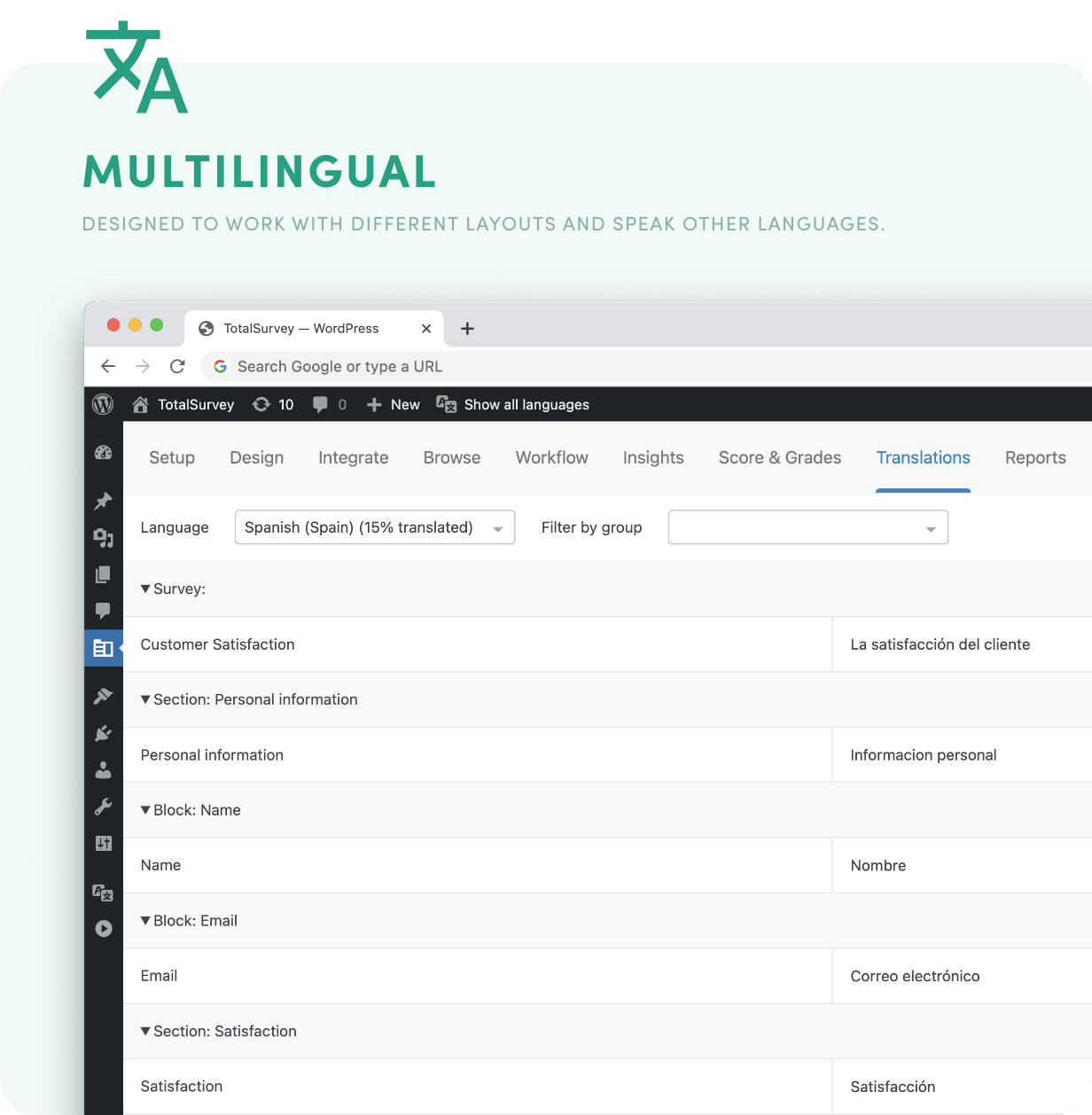The height and width of the screenshot is (1115, 1092).
Task: Close the TotalSurvey — WordPress tab
Action: pos(426,328)
